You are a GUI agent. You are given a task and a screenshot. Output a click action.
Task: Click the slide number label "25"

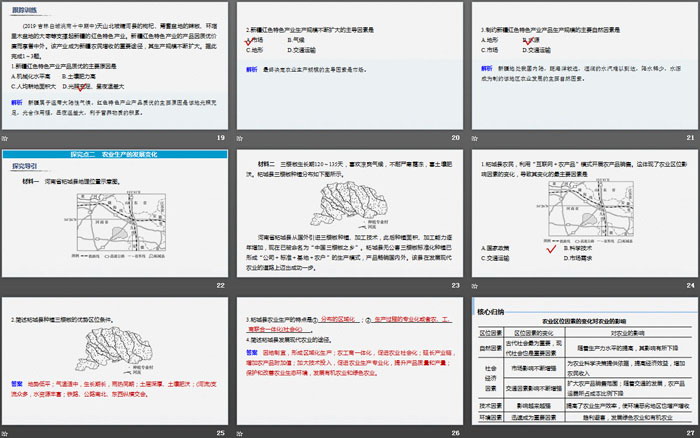[x=221, y=433]
